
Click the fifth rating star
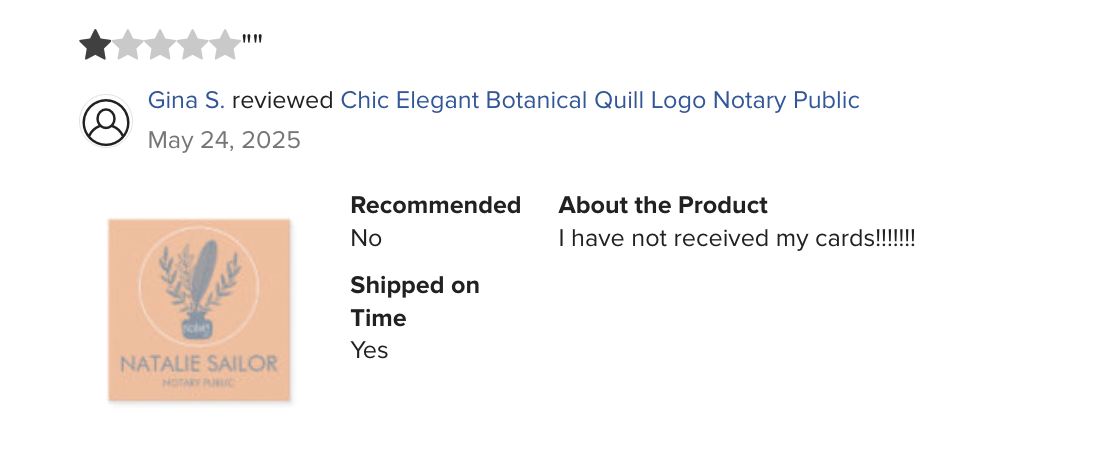coord(224,45)
